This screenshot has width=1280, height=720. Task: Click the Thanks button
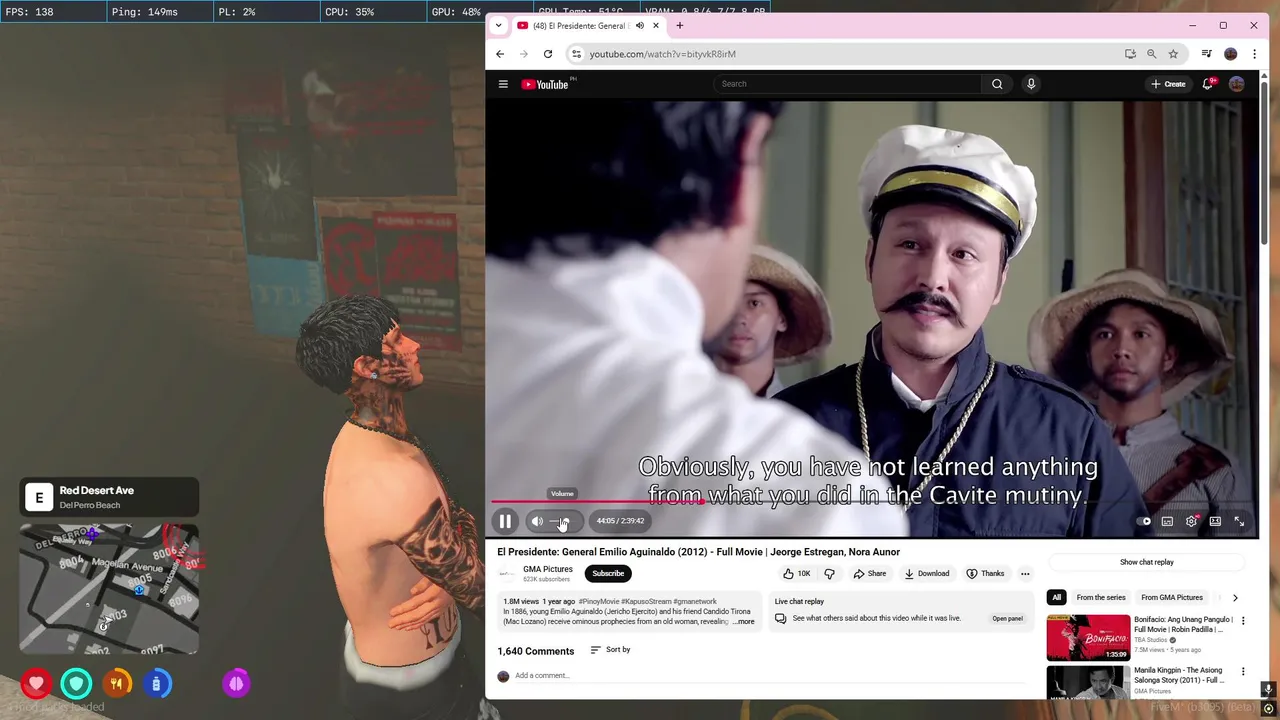(985, 574)
